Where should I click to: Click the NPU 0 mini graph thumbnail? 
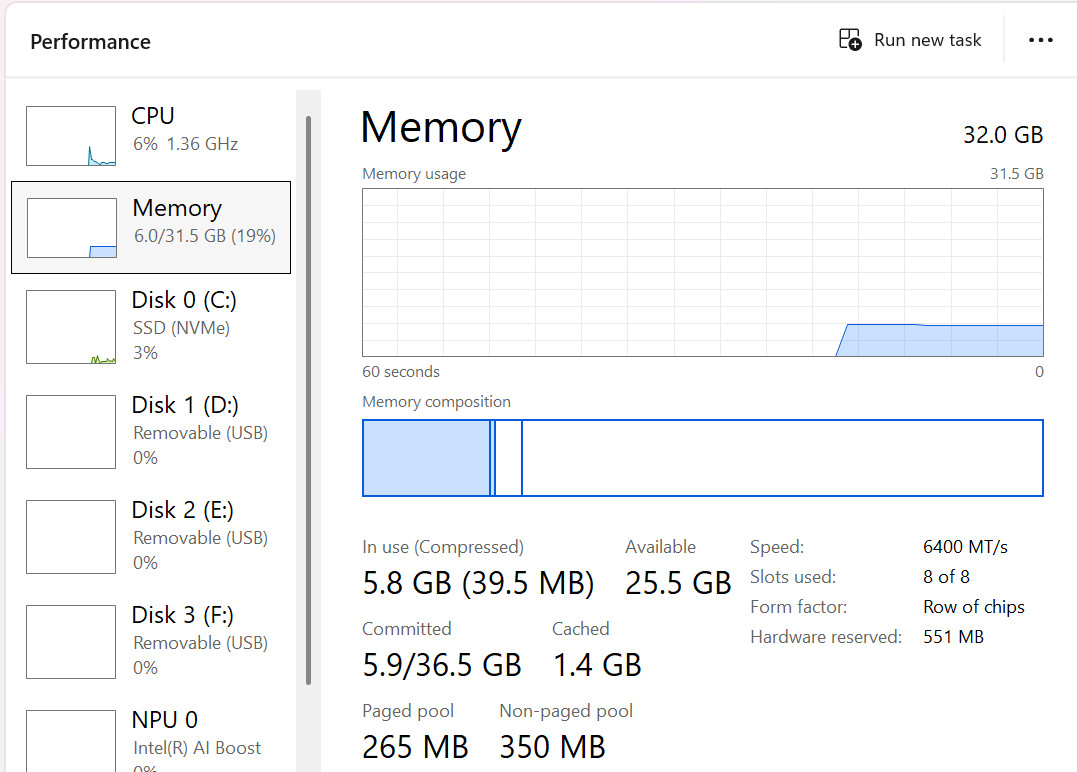pyautogui.click(x=71, y=741)
